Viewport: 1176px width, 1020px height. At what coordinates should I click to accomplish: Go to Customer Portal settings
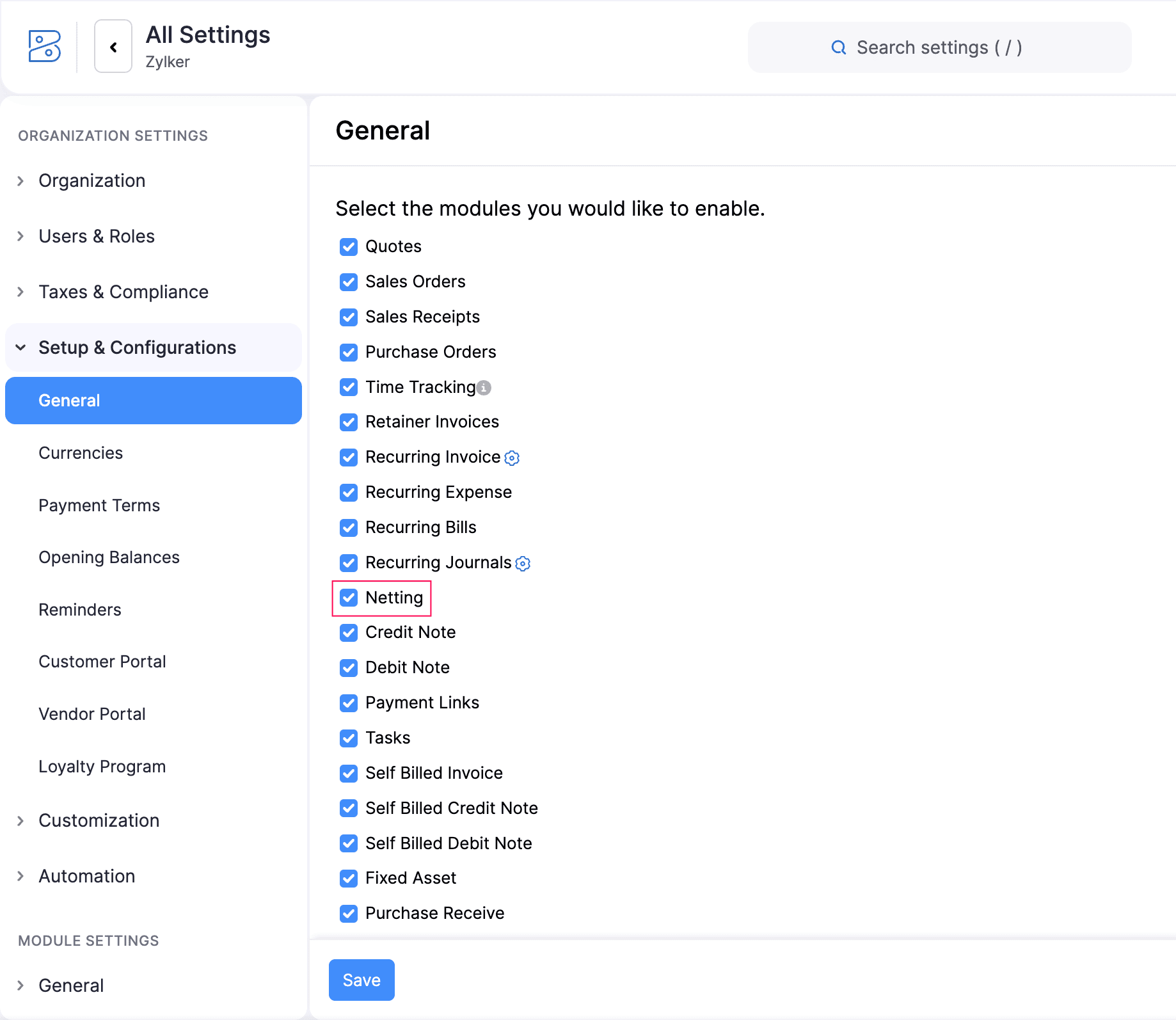point(102,662)
